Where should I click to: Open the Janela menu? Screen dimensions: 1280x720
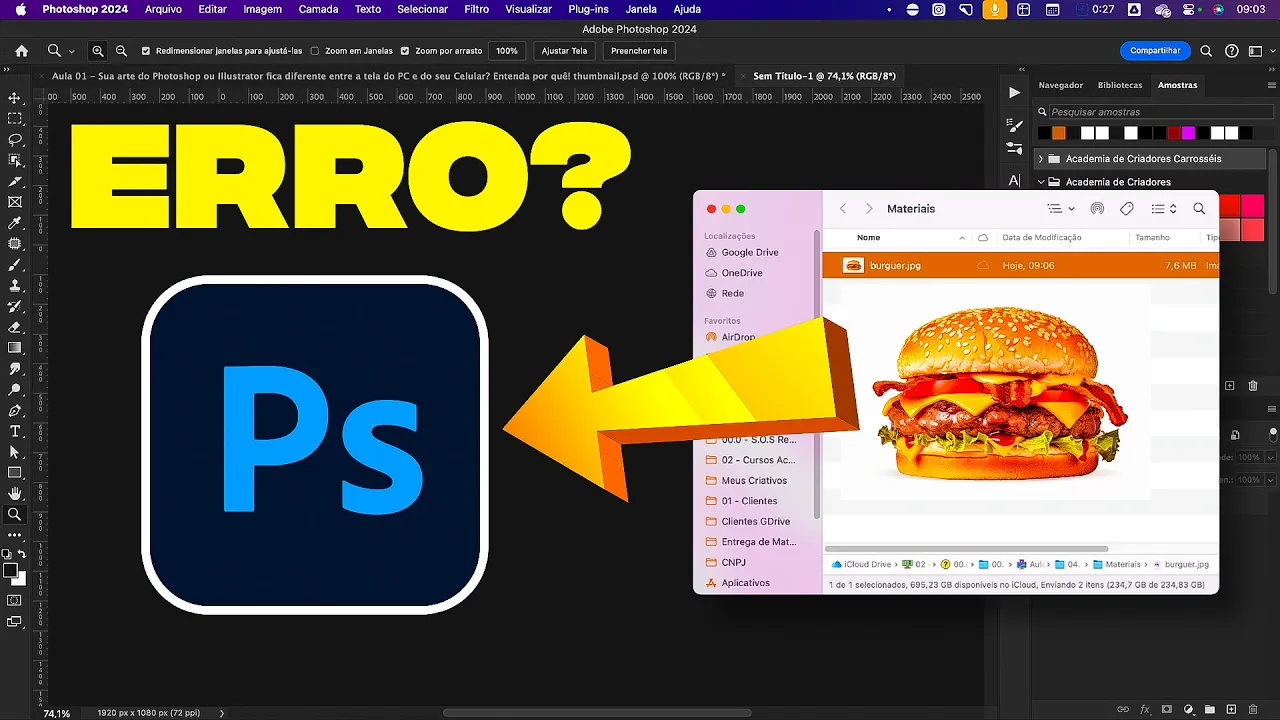pyautogui.click(x=641, y=9)
